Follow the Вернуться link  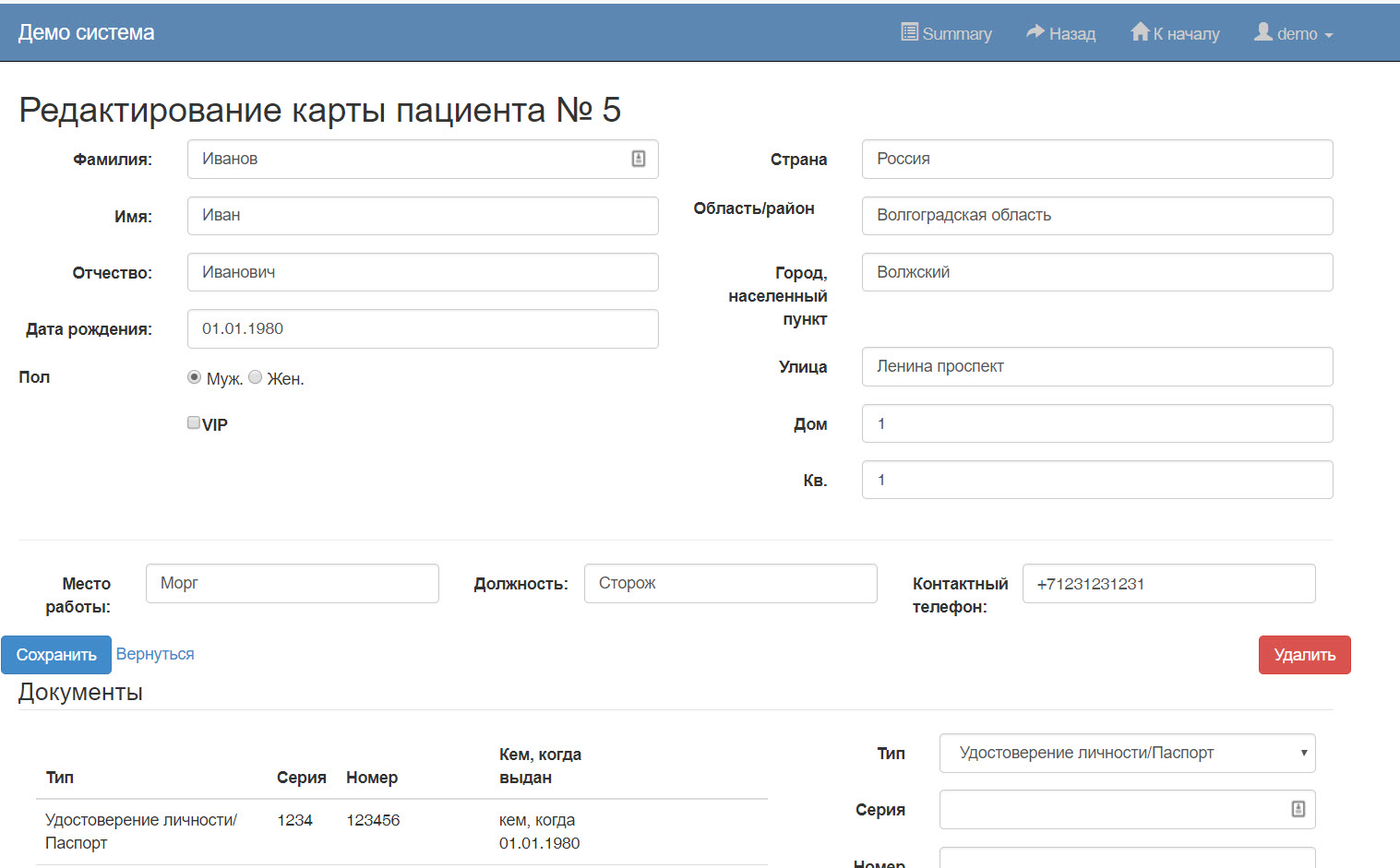(x=155, y=654)
